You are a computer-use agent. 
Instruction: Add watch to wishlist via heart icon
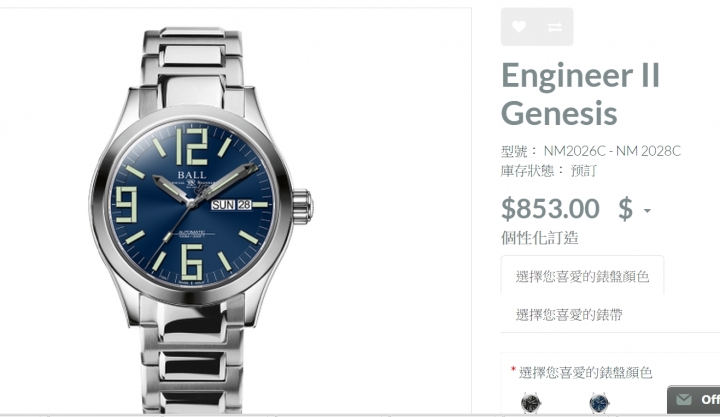click(519, 27)
